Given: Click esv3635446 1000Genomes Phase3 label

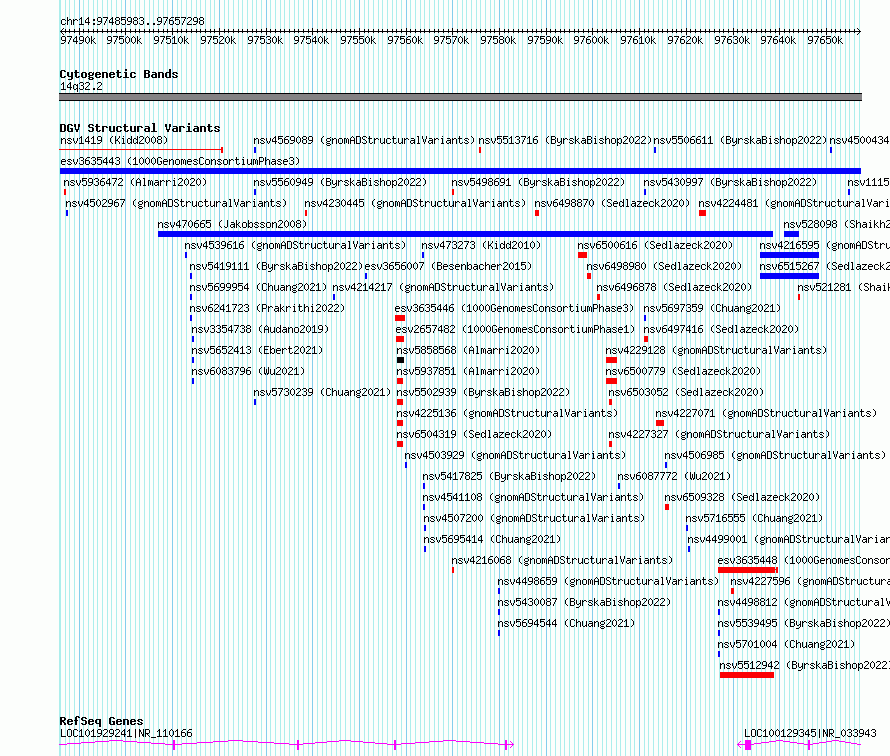Looking at the screenshot, I should pos(514,308).
